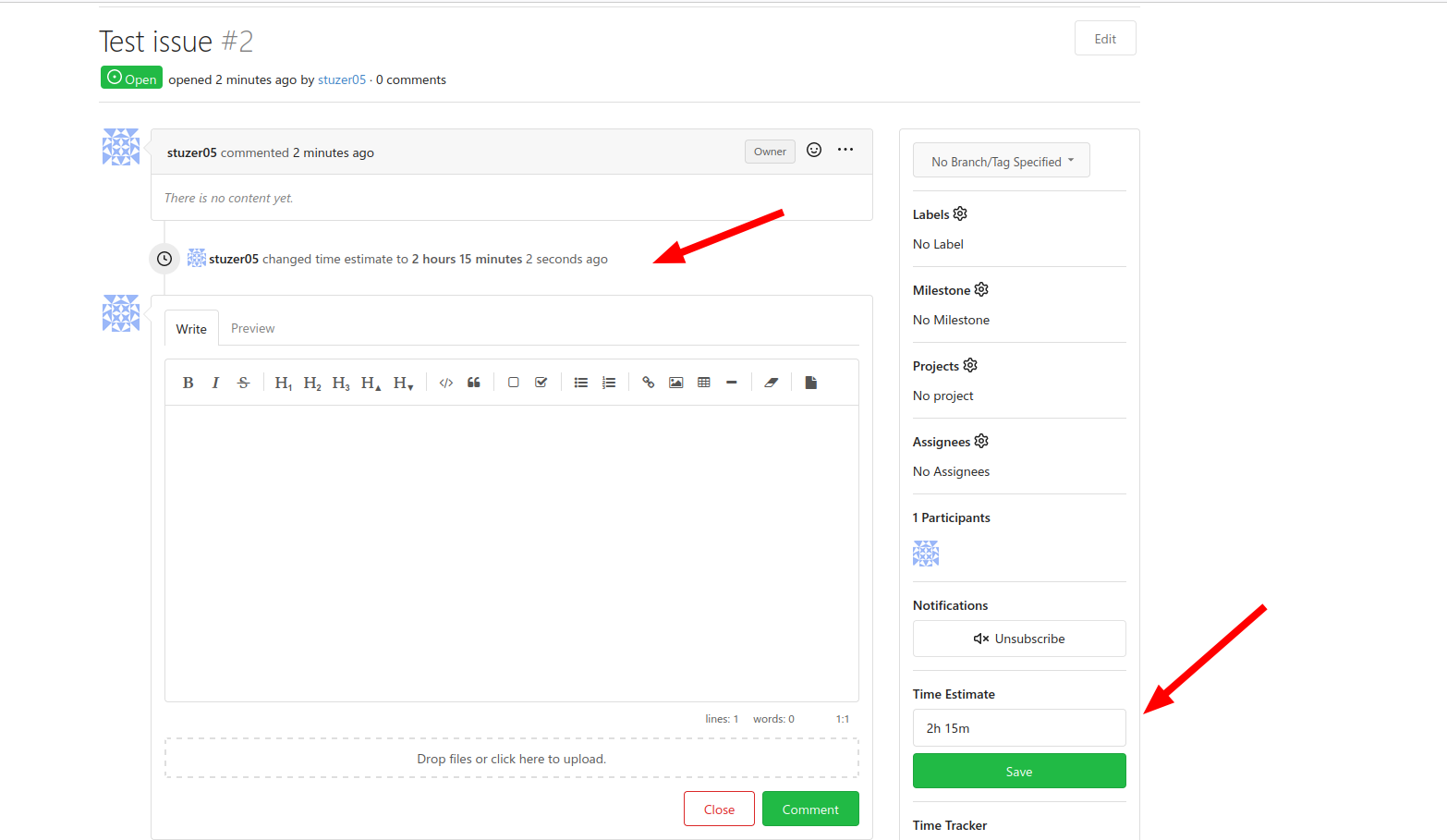Click the Edit issue title button
This screenshot has height=840, width=1447.
(1105, 38)
